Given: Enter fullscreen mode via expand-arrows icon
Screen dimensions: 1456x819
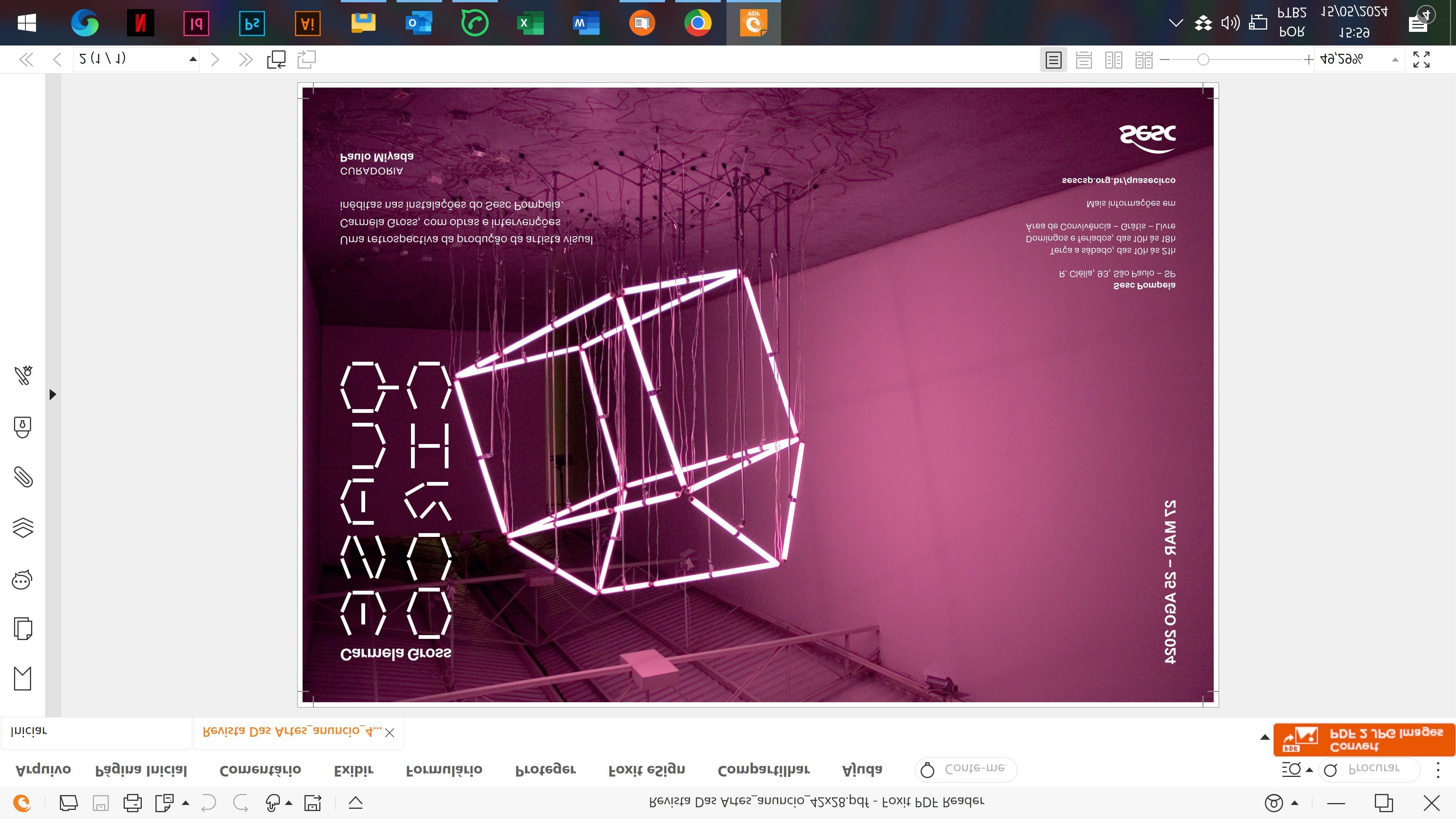Looking at the screenshot, I should (x=1421, y=60).
